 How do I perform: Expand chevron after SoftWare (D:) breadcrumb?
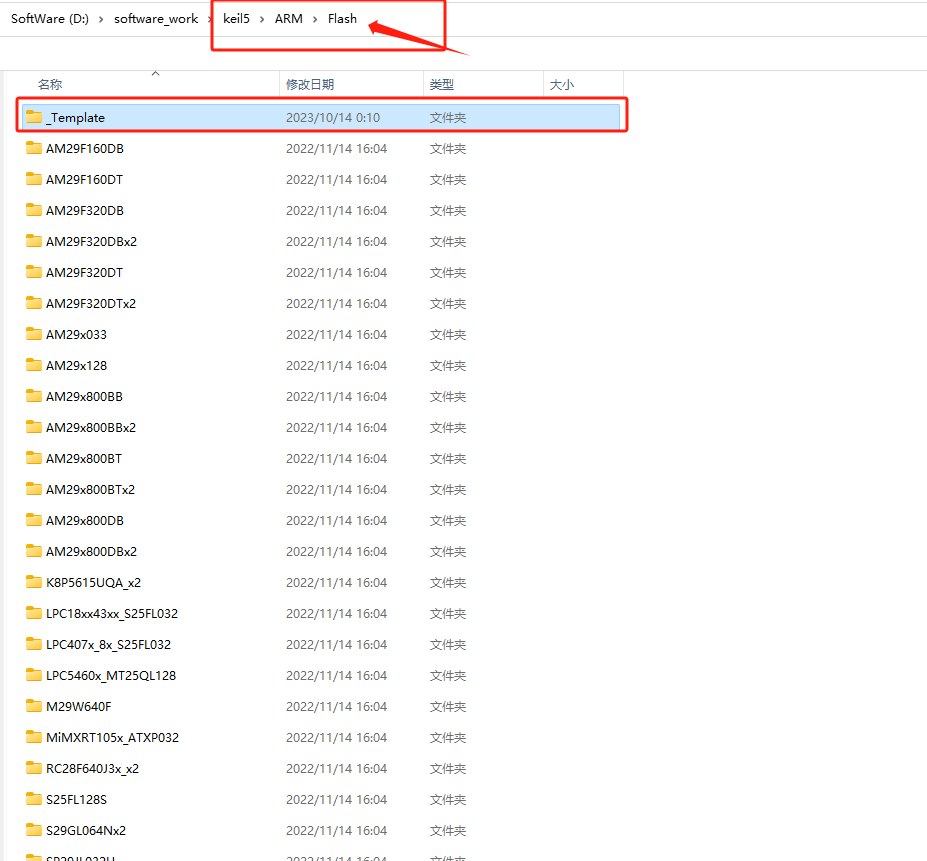[101, 20]
